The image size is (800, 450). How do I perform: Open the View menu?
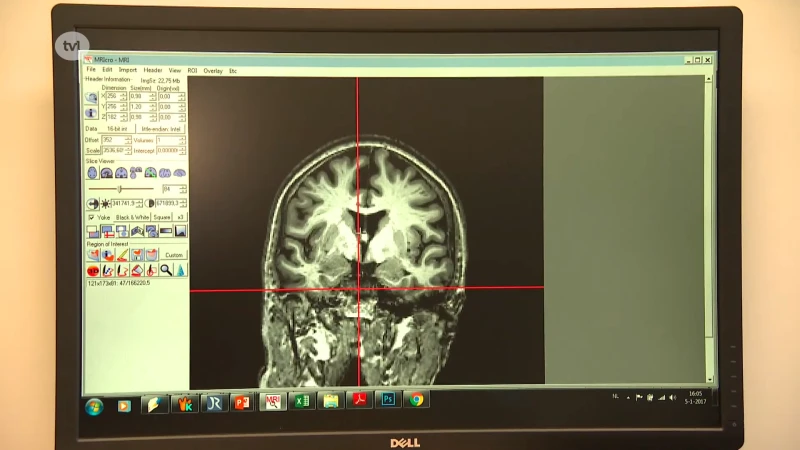pyautogui.click(x=174, y=70)
